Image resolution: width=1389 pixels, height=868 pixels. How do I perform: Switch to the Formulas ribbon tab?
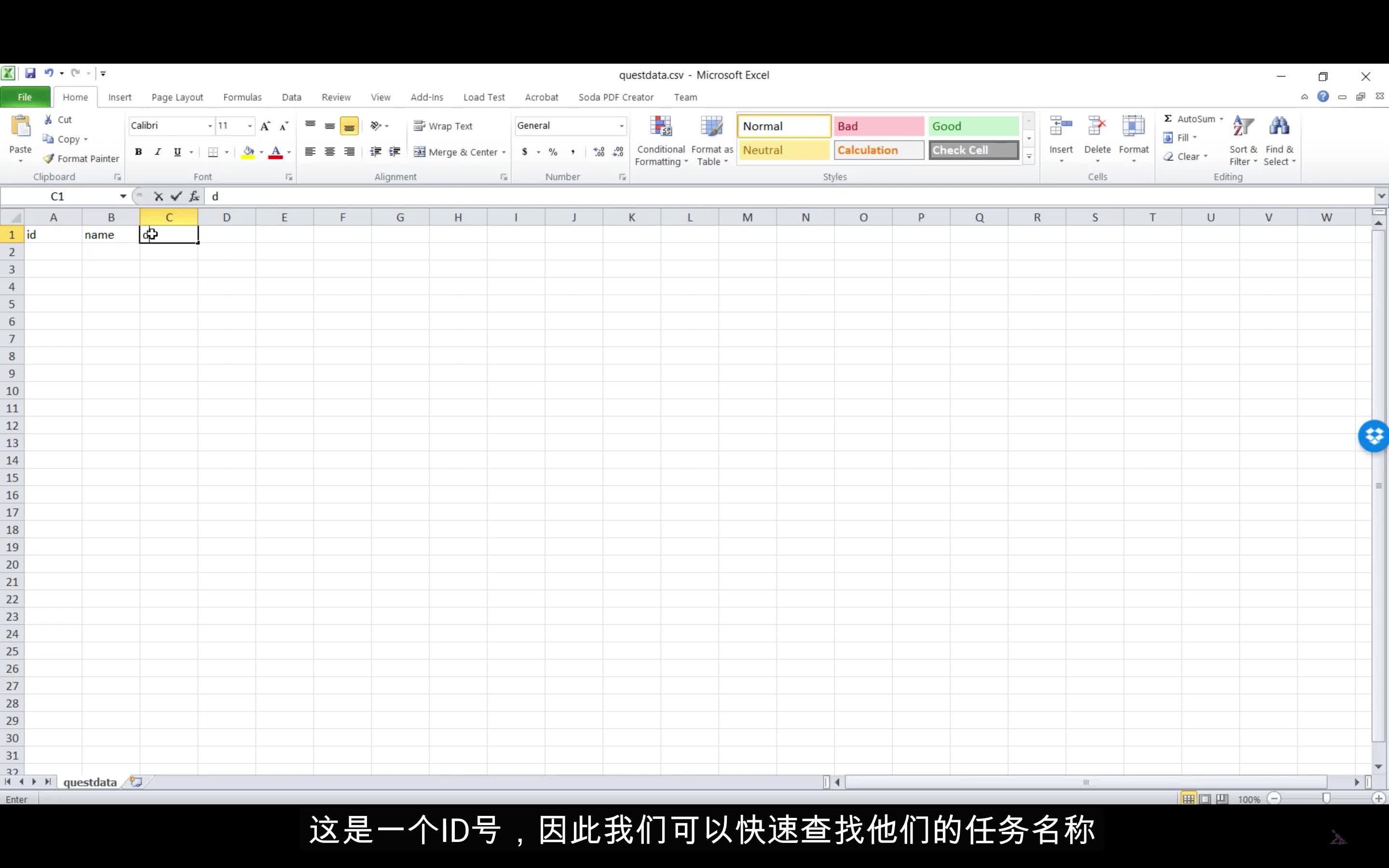(242, 97)
